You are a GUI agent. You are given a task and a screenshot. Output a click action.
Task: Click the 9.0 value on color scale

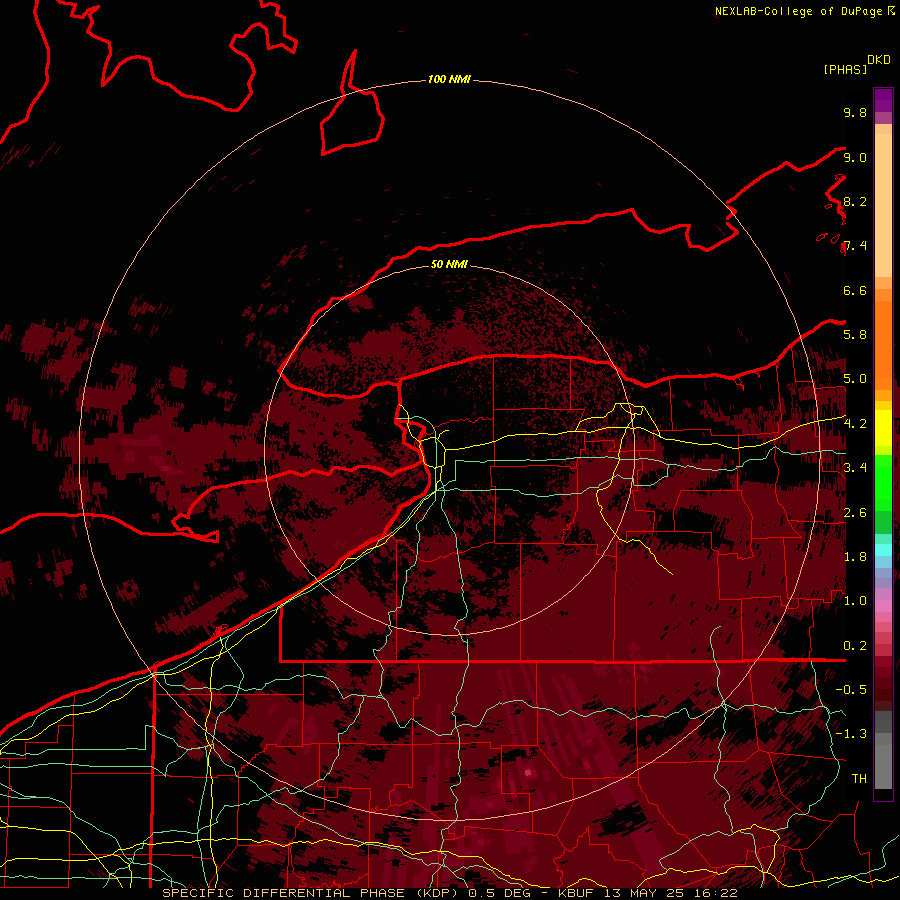tap(855, 158)
